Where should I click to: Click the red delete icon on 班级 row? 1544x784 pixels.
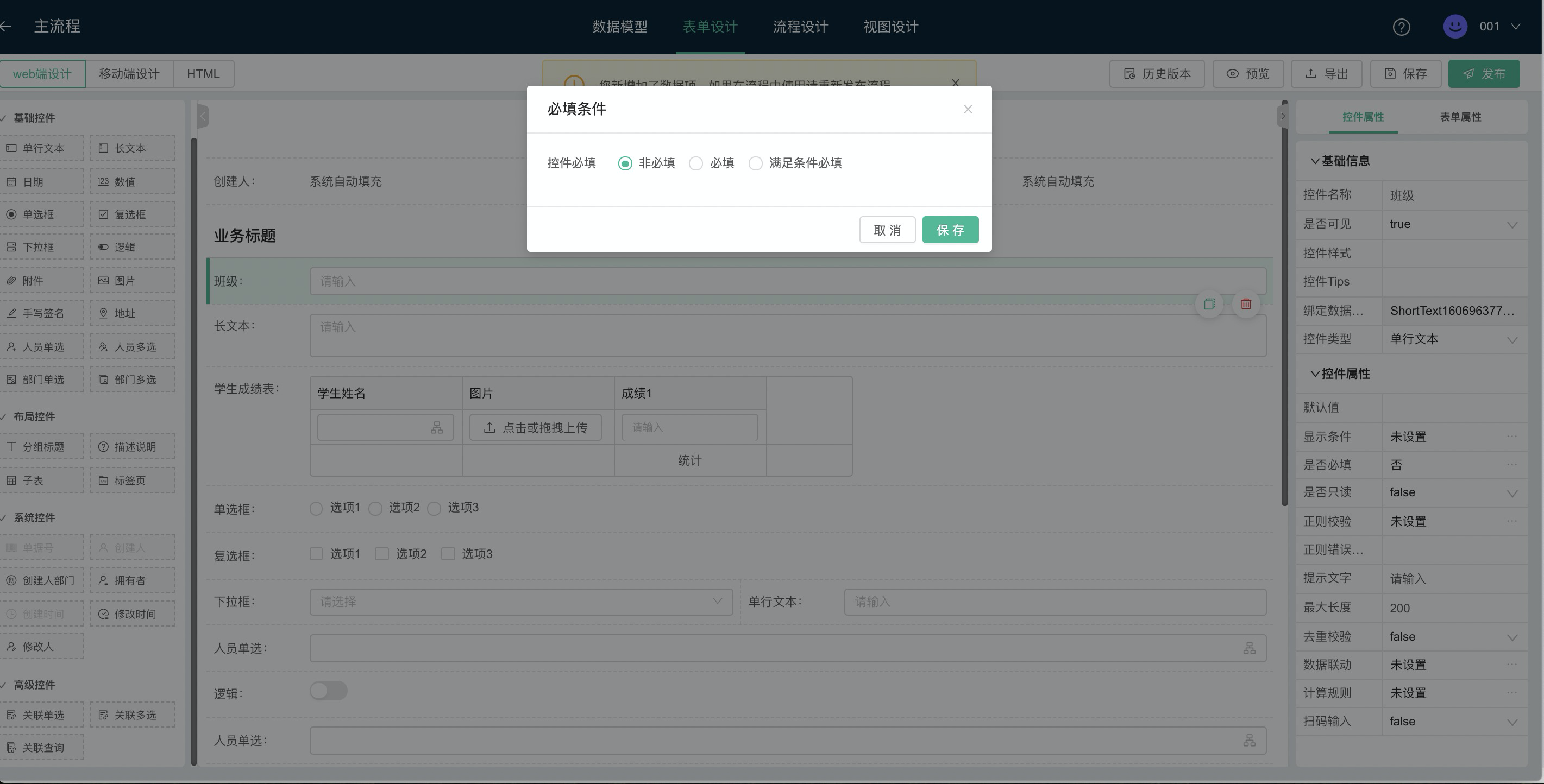click(1246, 304)
